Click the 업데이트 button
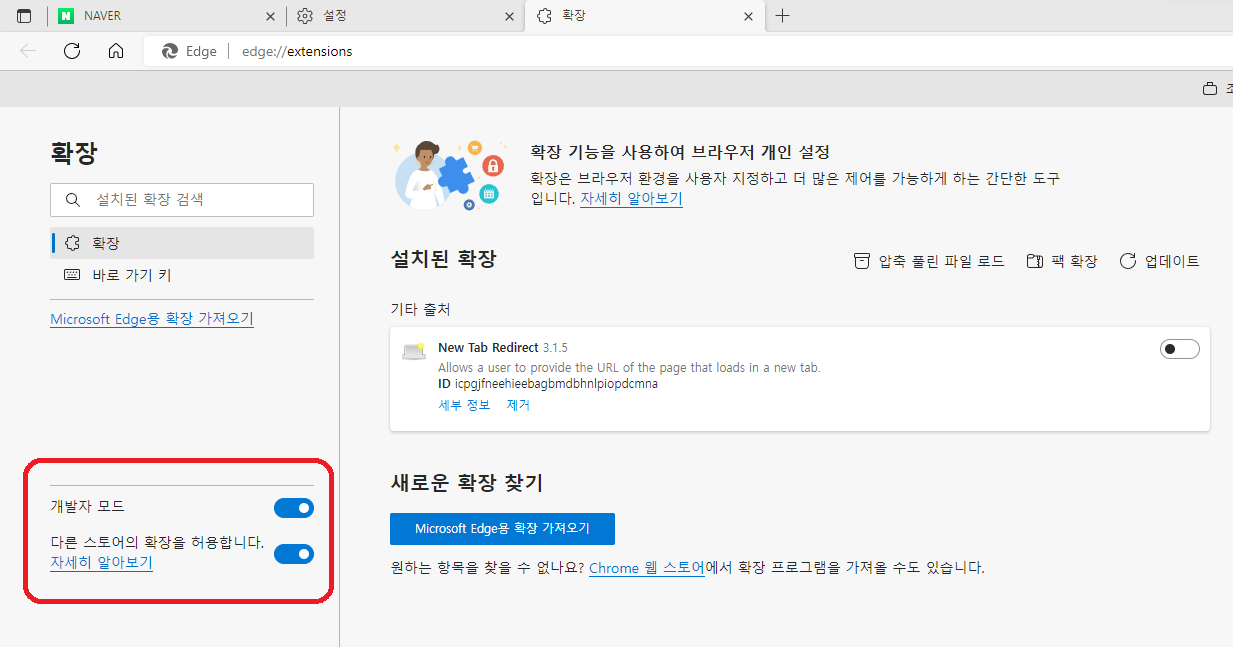Image resolution: width=1233 pixels, height=647 pixels. [x=1160, y=261]
